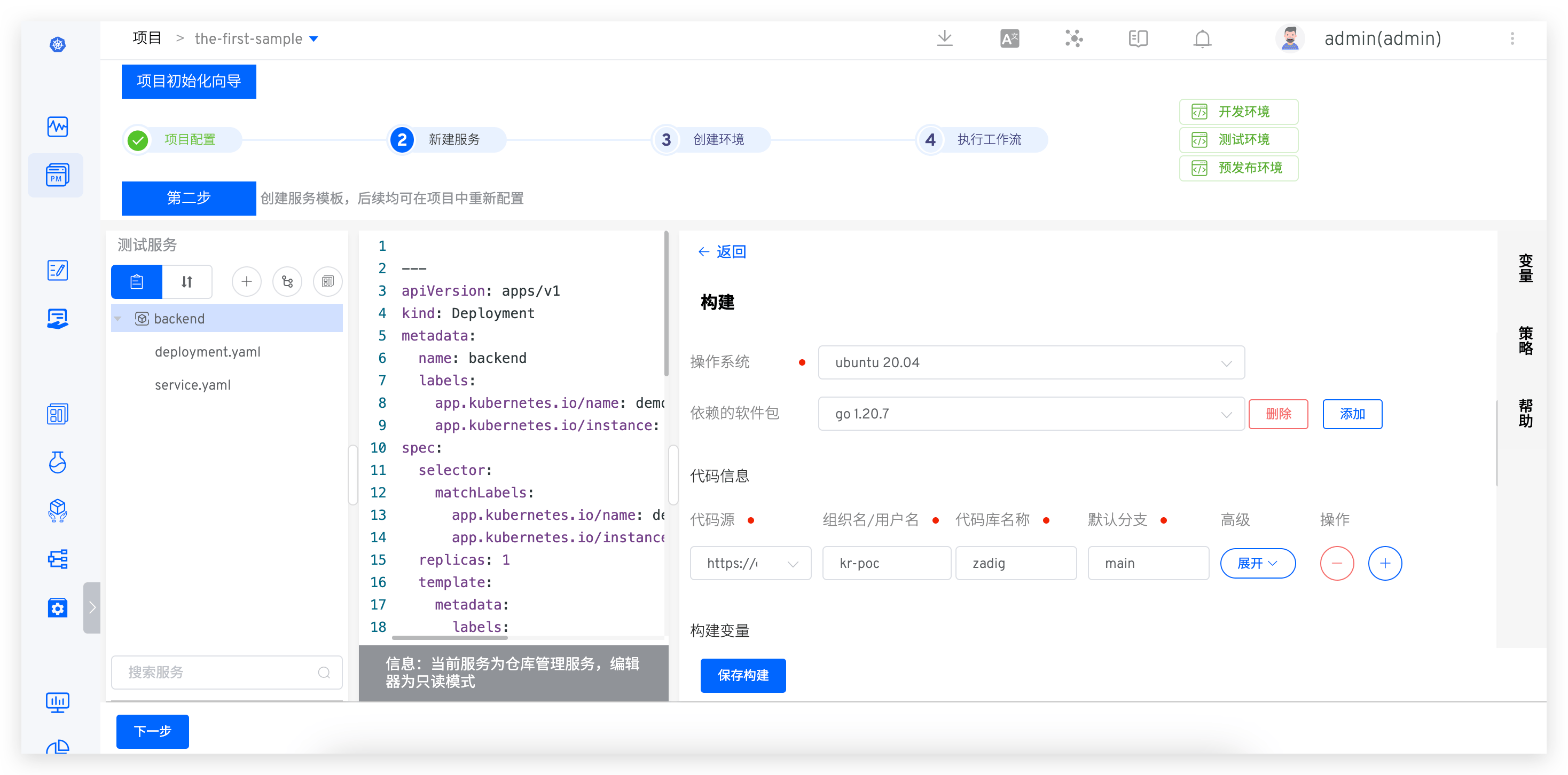Collapse the backend service tree node

[x=118, y=319]
